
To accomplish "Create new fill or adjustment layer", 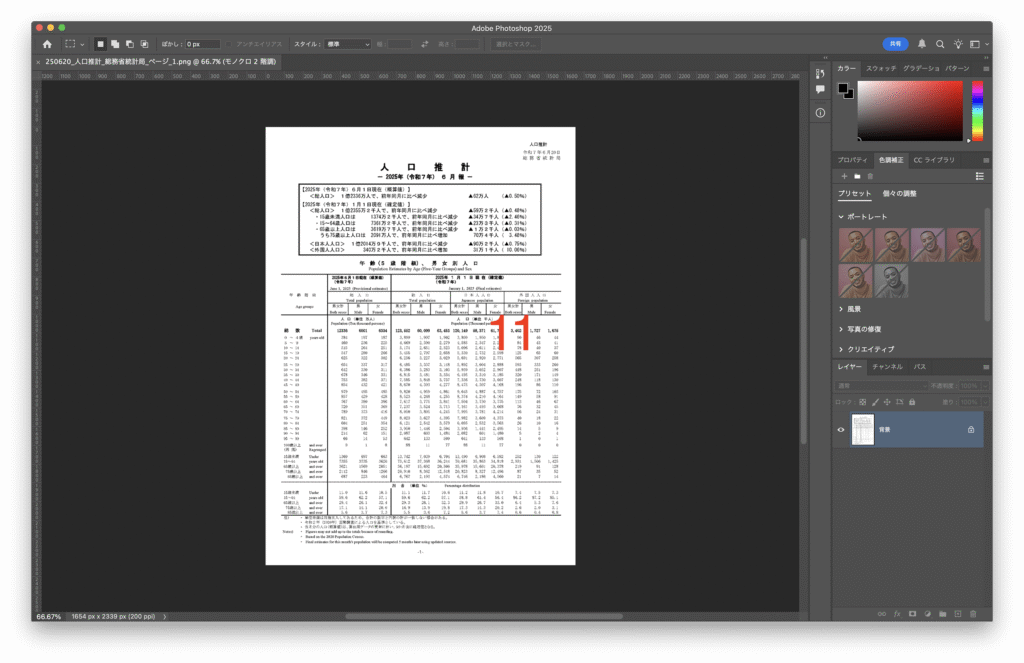I will tap(927, 614).
